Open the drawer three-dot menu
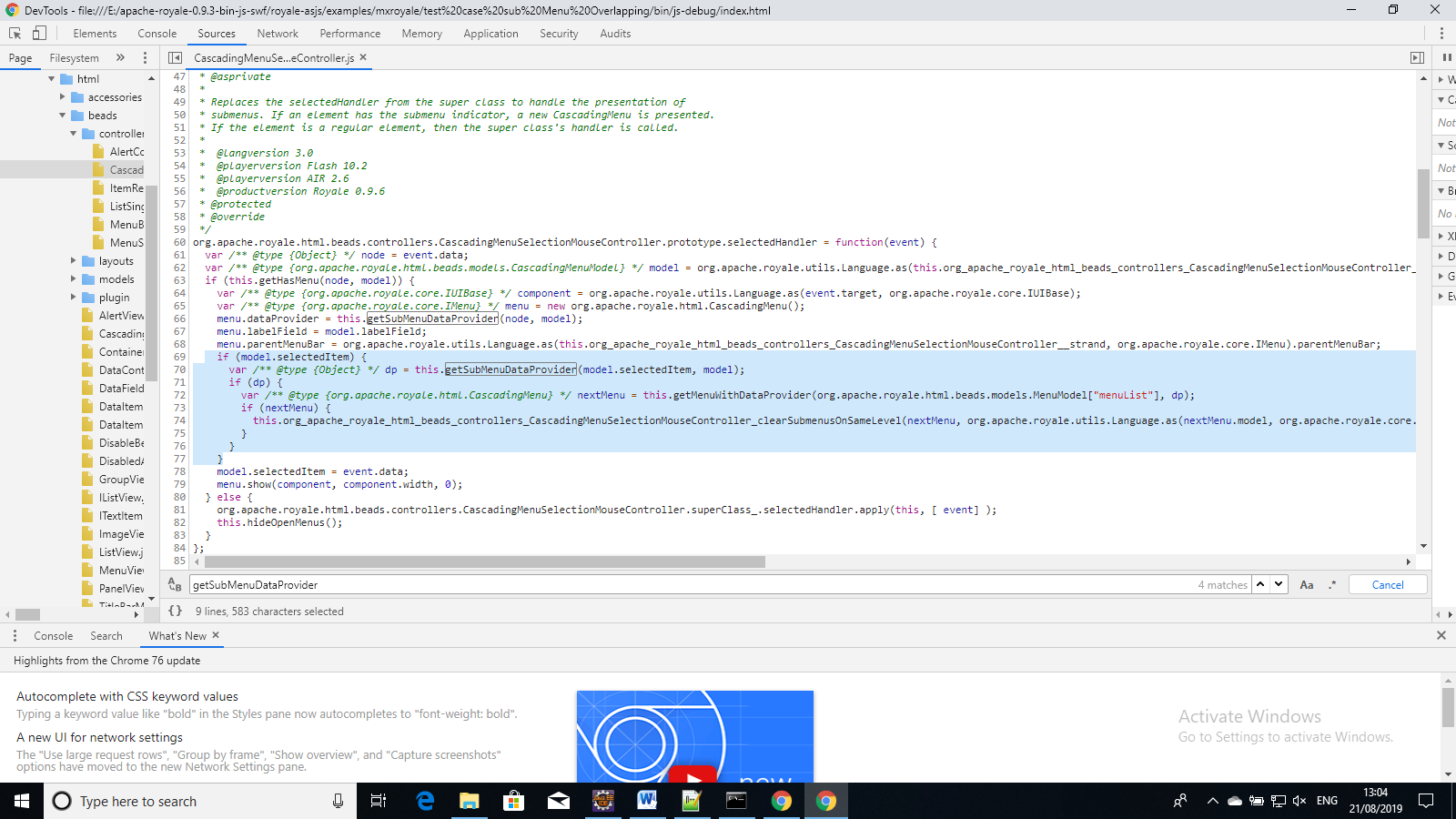The width and height of the screenshot is (1456, 819). point(15,635)
